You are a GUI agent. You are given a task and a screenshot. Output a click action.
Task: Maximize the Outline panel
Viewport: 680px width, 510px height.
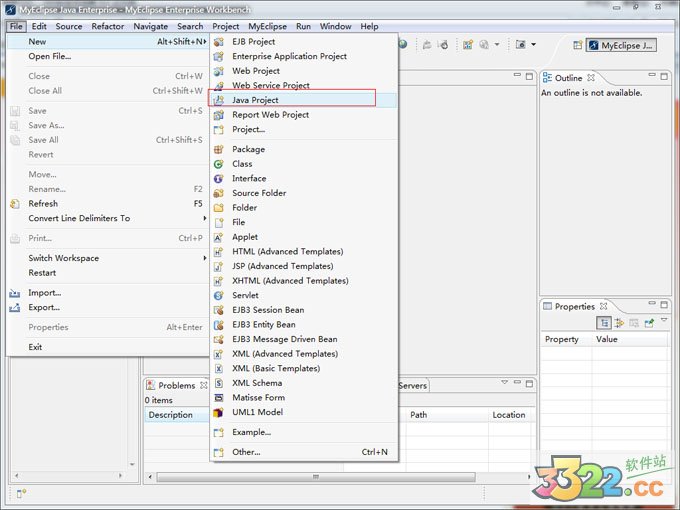tap(664, 76)
